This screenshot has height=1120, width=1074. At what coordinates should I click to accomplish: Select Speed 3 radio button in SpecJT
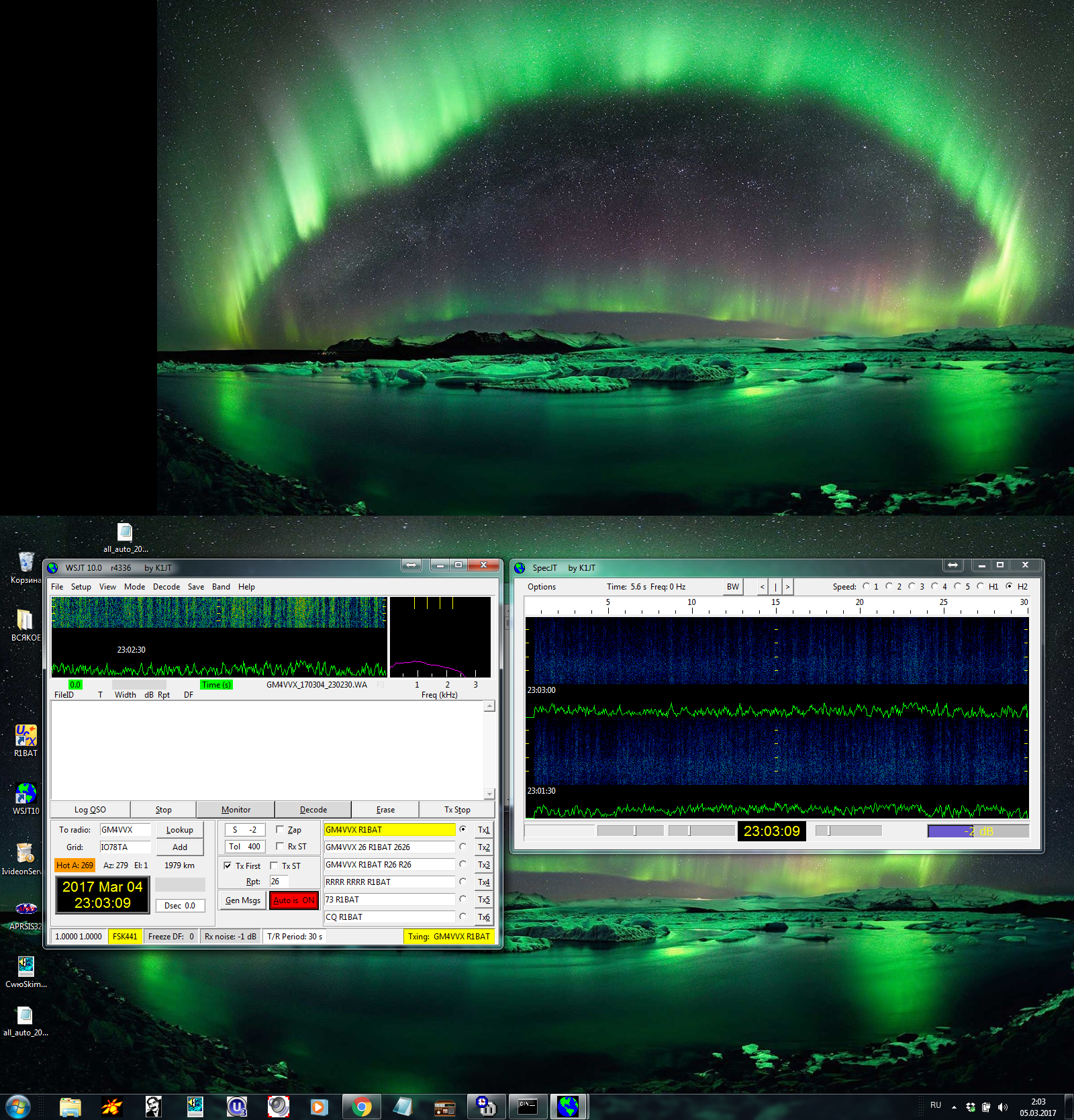[912, 586]
